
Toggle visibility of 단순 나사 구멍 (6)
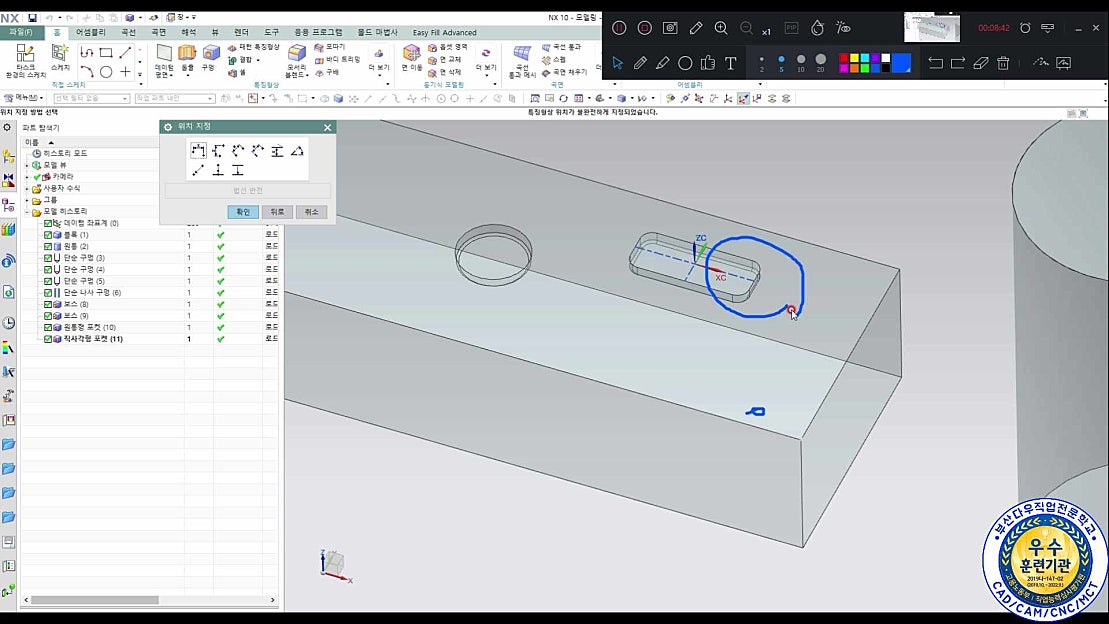[47, 291]
